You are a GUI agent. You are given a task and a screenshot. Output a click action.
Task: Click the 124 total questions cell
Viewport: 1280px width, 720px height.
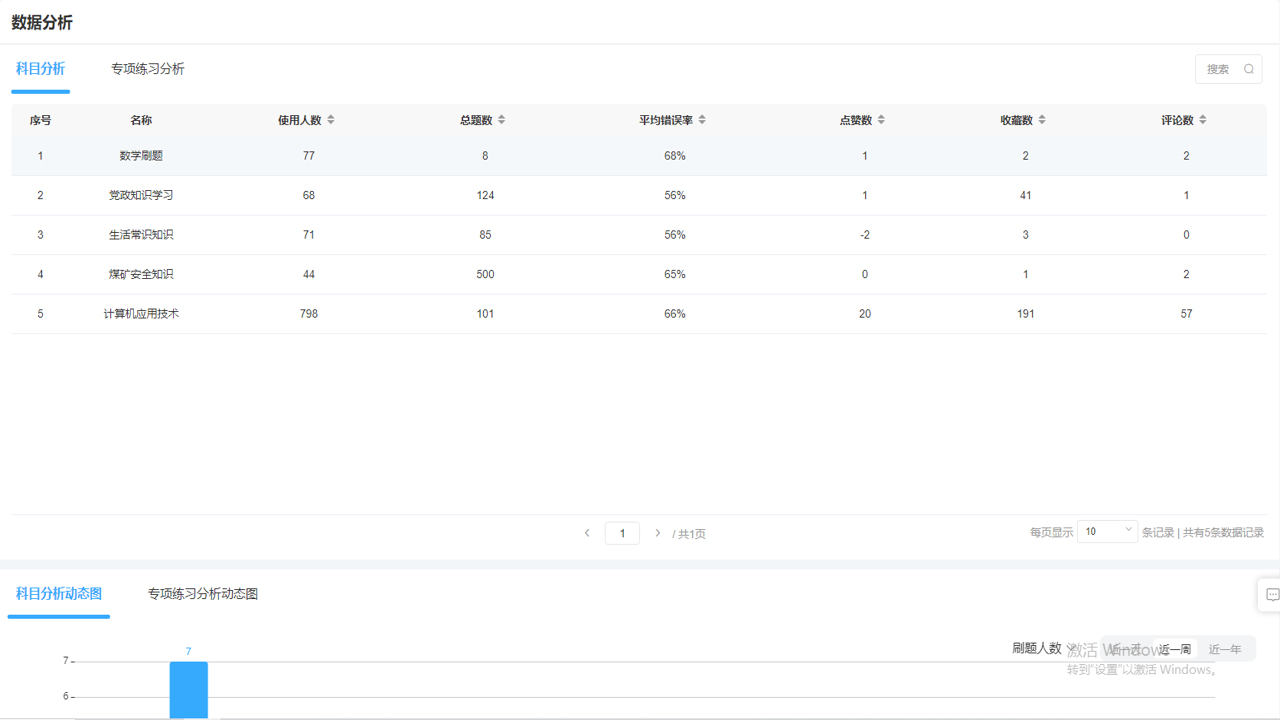point(485,195)
